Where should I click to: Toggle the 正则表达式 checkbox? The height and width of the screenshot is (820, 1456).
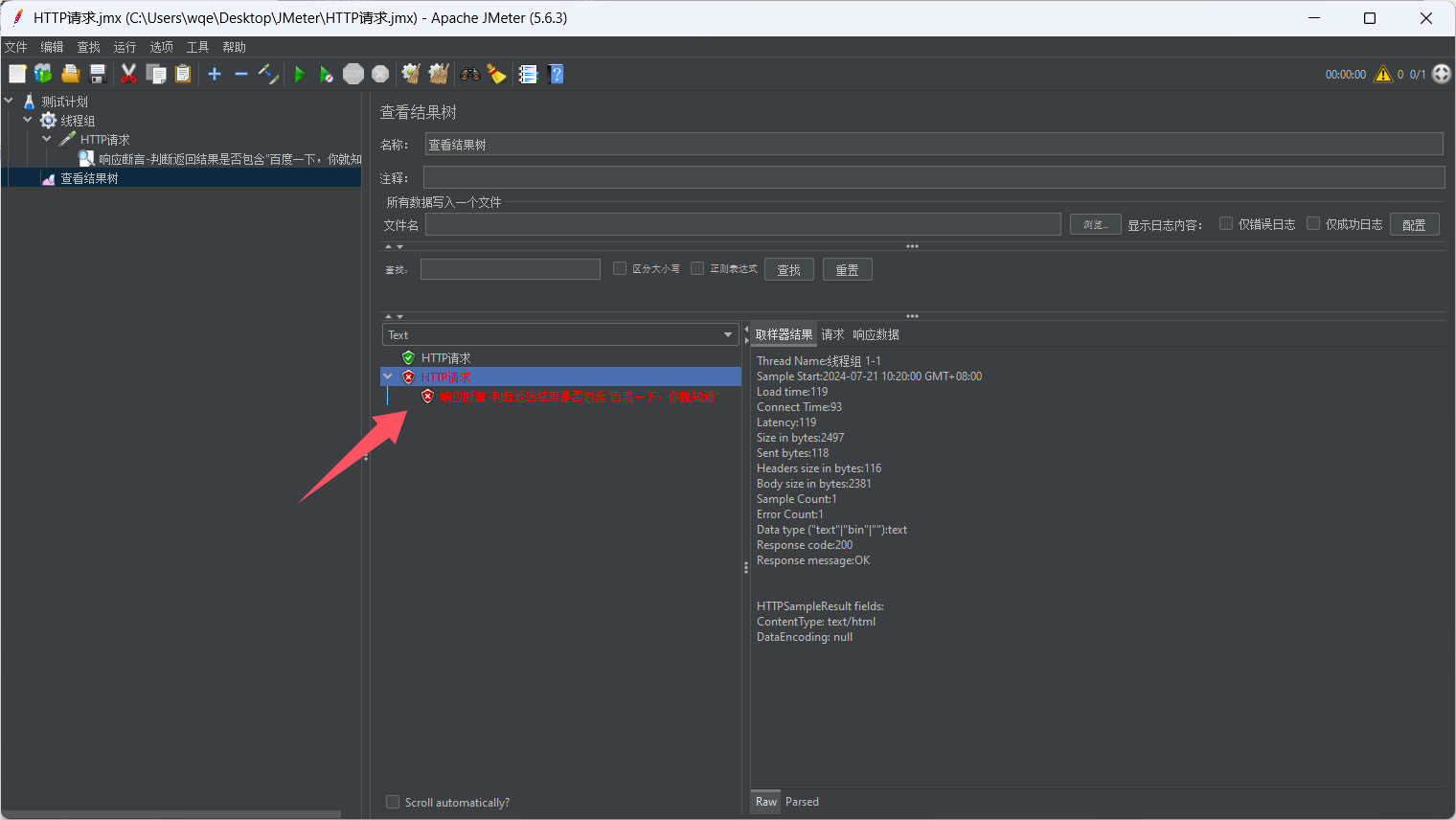click(x=697, y=268)
